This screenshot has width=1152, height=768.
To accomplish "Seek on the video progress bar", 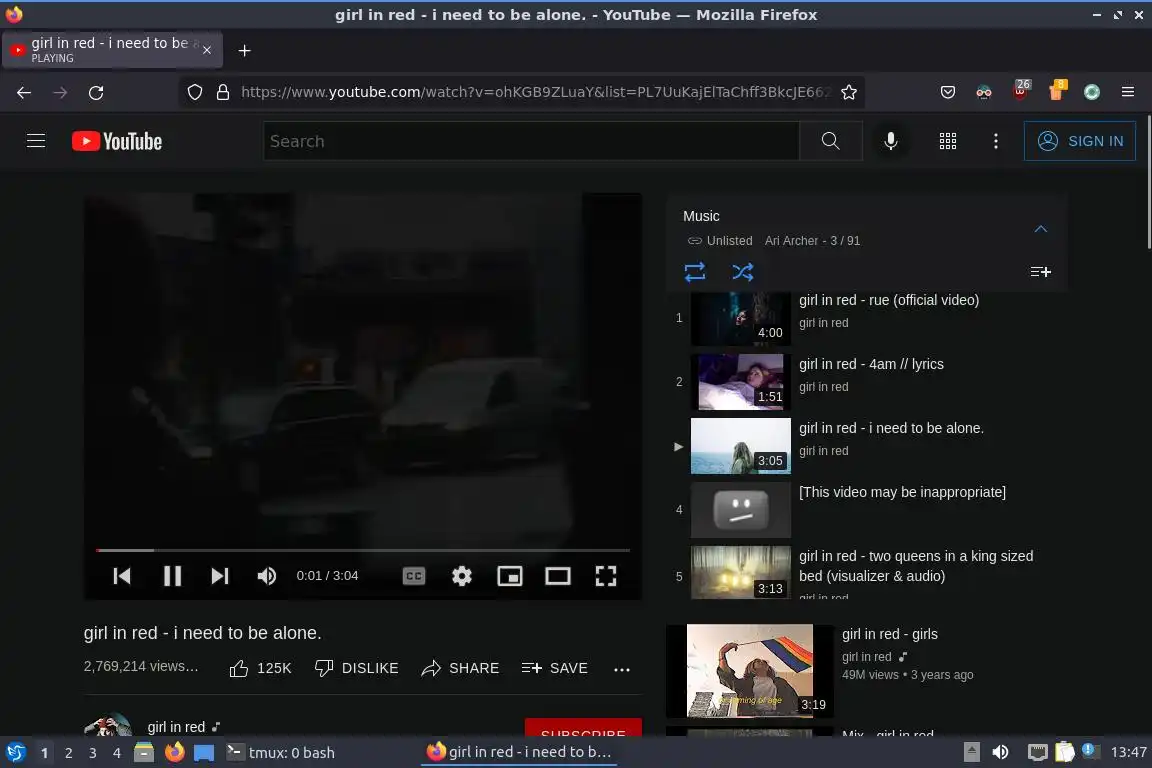I will click(362, 550).
